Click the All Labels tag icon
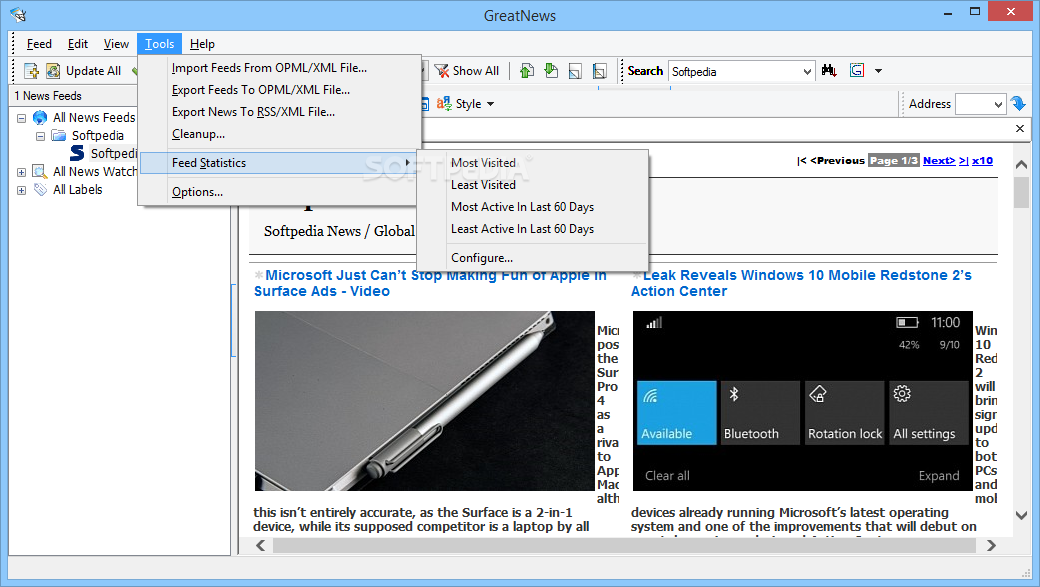The width and height of the screenshot is (1040, 587). [40, 190]
